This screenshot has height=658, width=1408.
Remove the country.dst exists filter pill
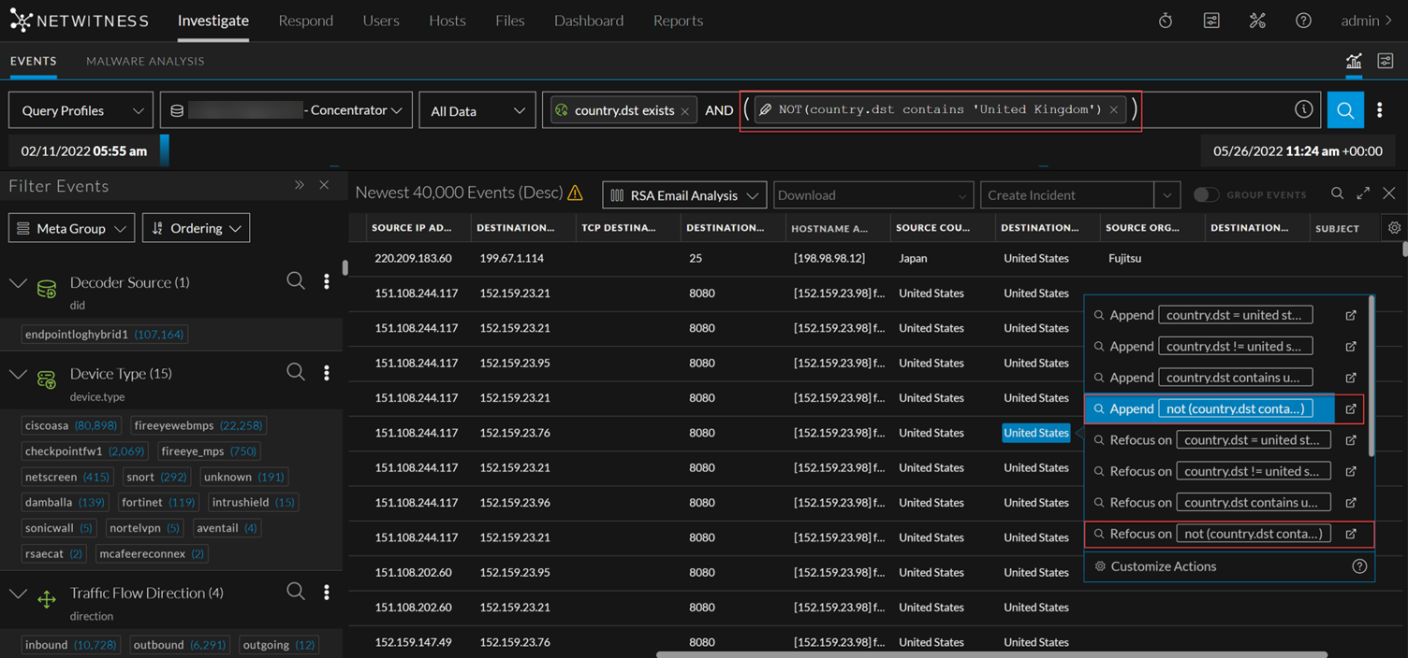pos(685,111)
